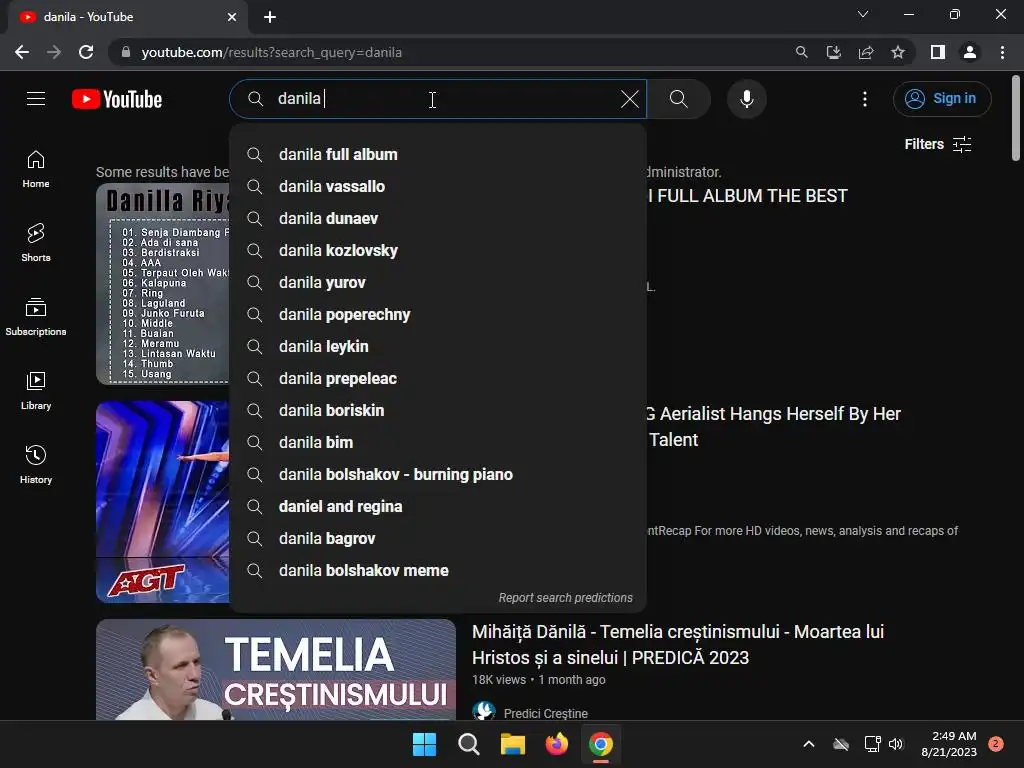Select suggestion "danila poperechny"
This screenshot has width=1024, height=768.
(x=438, y=314)
